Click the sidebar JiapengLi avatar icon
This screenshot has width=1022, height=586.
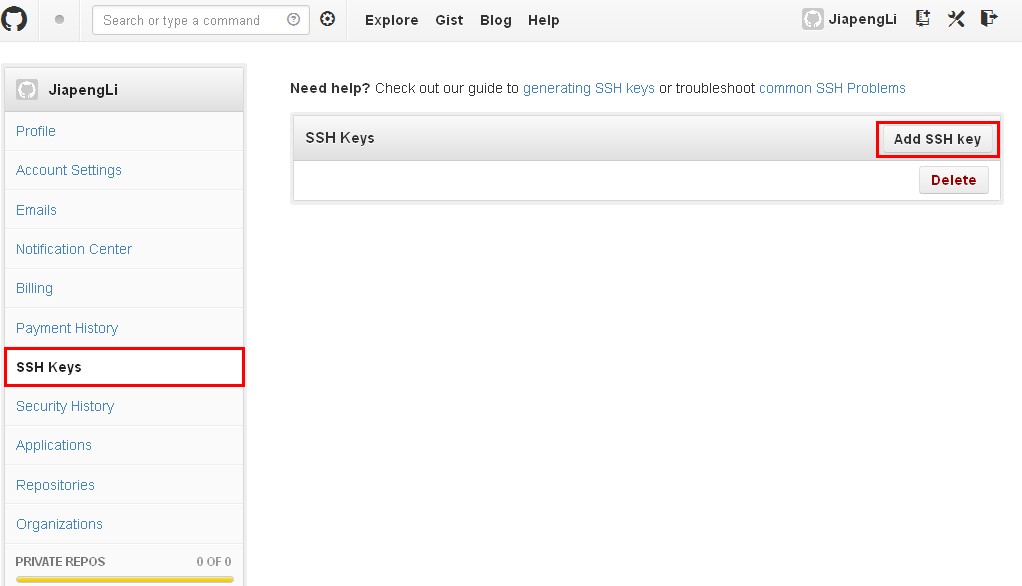coord(27,89)
